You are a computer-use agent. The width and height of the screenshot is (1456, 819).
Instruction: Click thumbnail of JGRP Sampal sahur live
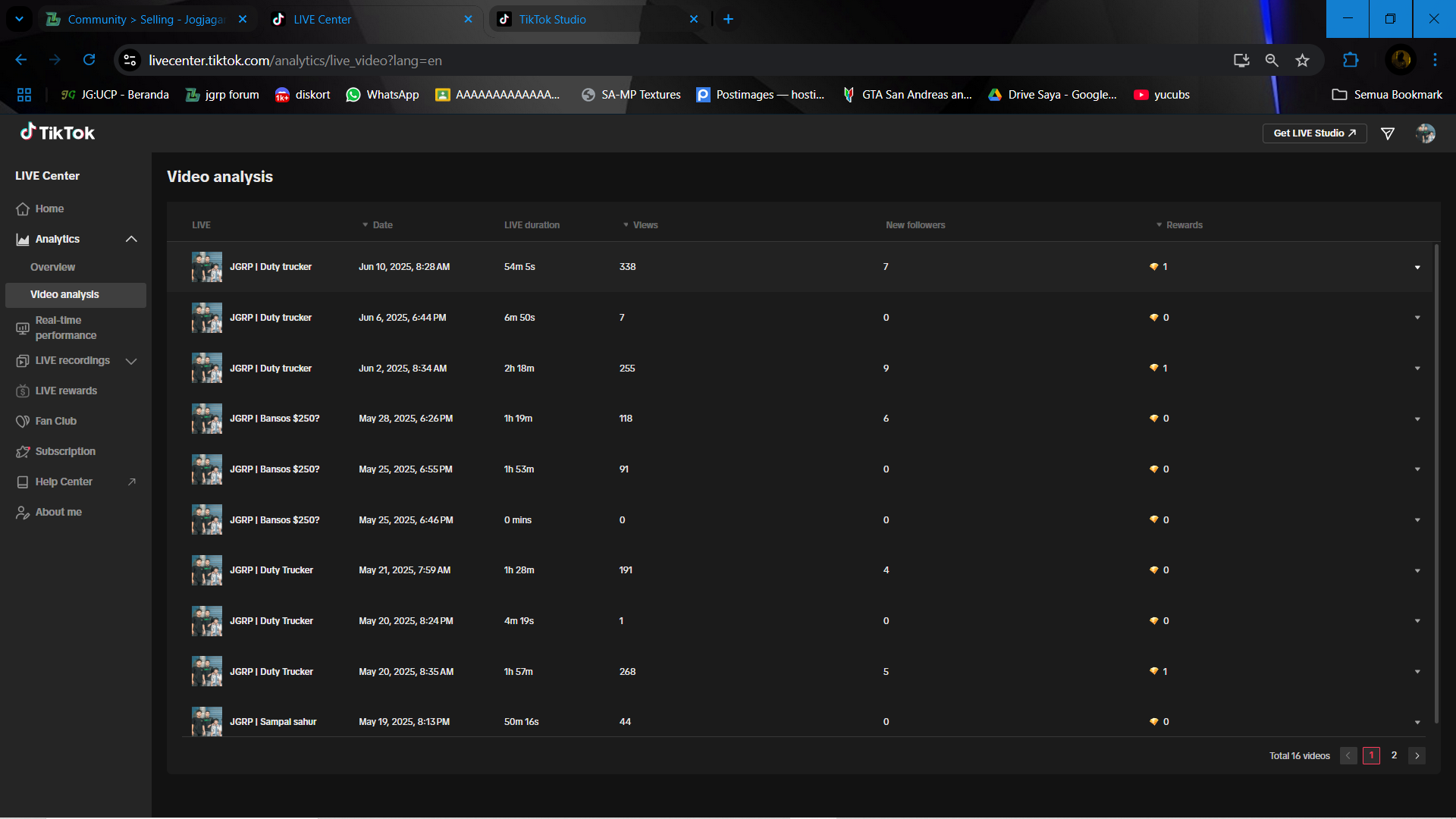(x=207, y=721)
